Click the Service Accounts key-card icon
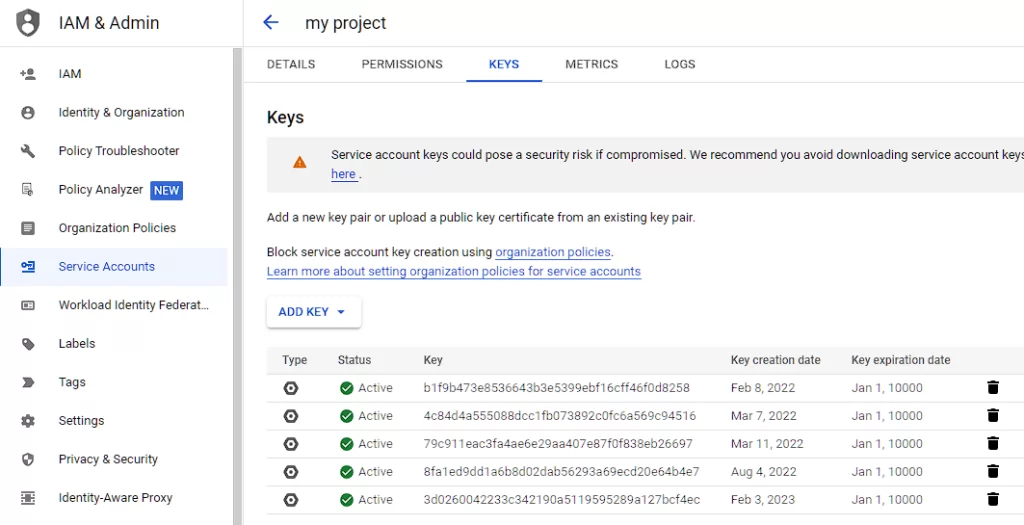1024x525 pixels. point(27,266)
